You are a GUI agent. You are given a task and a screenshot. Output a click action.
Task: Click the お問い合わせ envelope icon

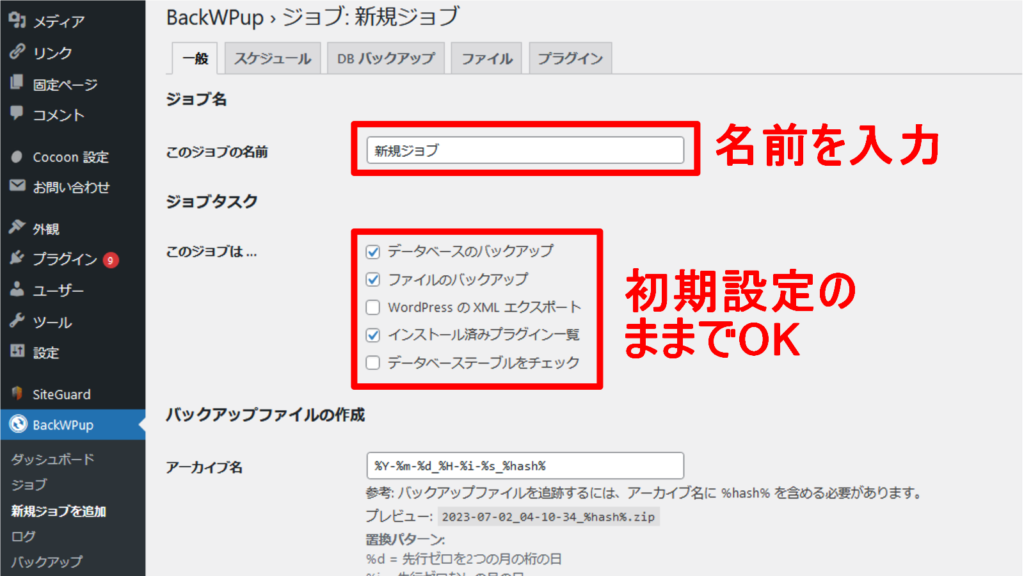(17, 187)
